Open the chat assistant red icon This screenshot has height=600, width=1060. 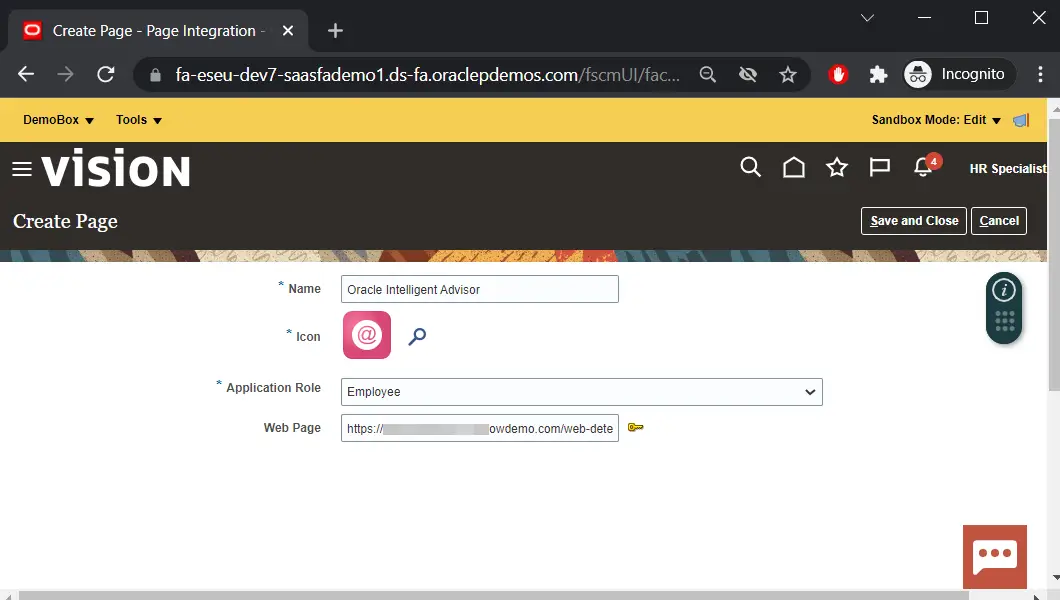tap(994, 557)
